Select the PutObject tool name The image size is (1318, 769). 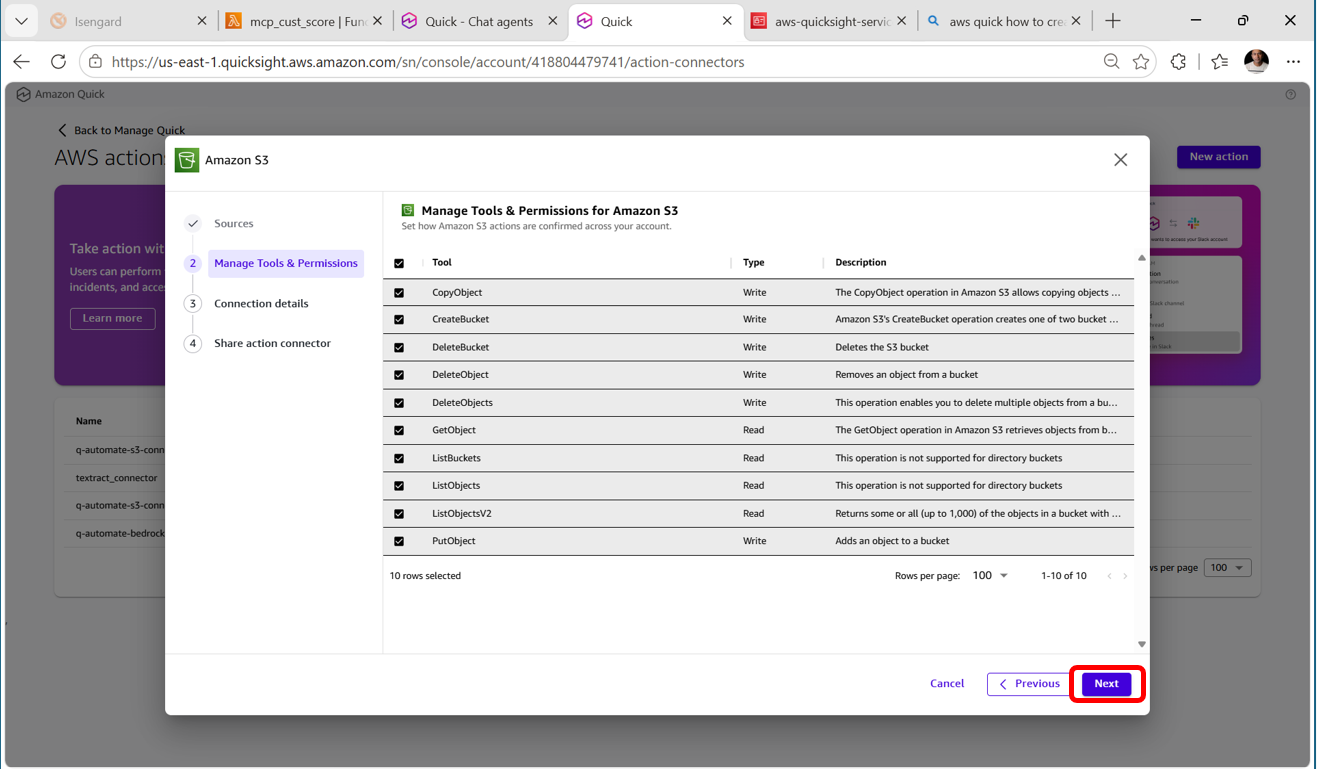click(454, 541)
